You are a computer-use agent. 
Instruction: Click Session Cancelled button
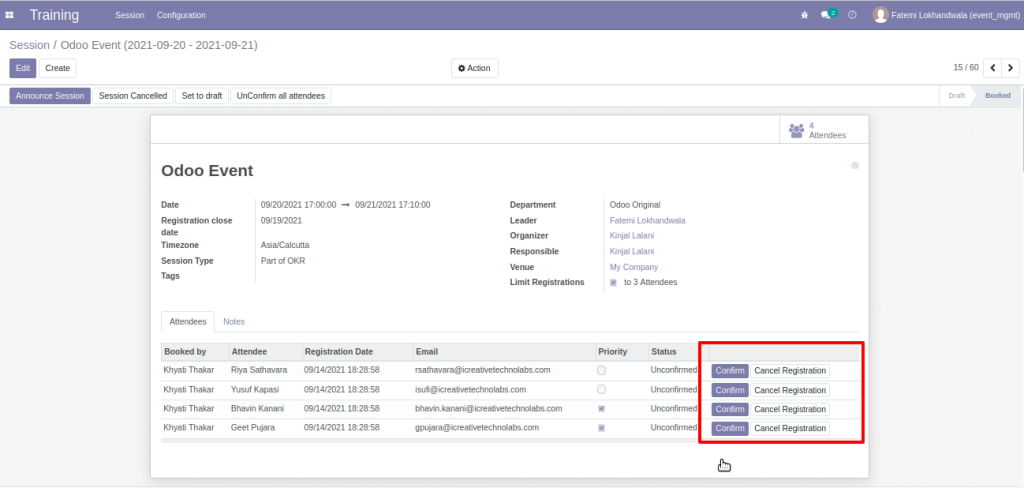[133, 95]
